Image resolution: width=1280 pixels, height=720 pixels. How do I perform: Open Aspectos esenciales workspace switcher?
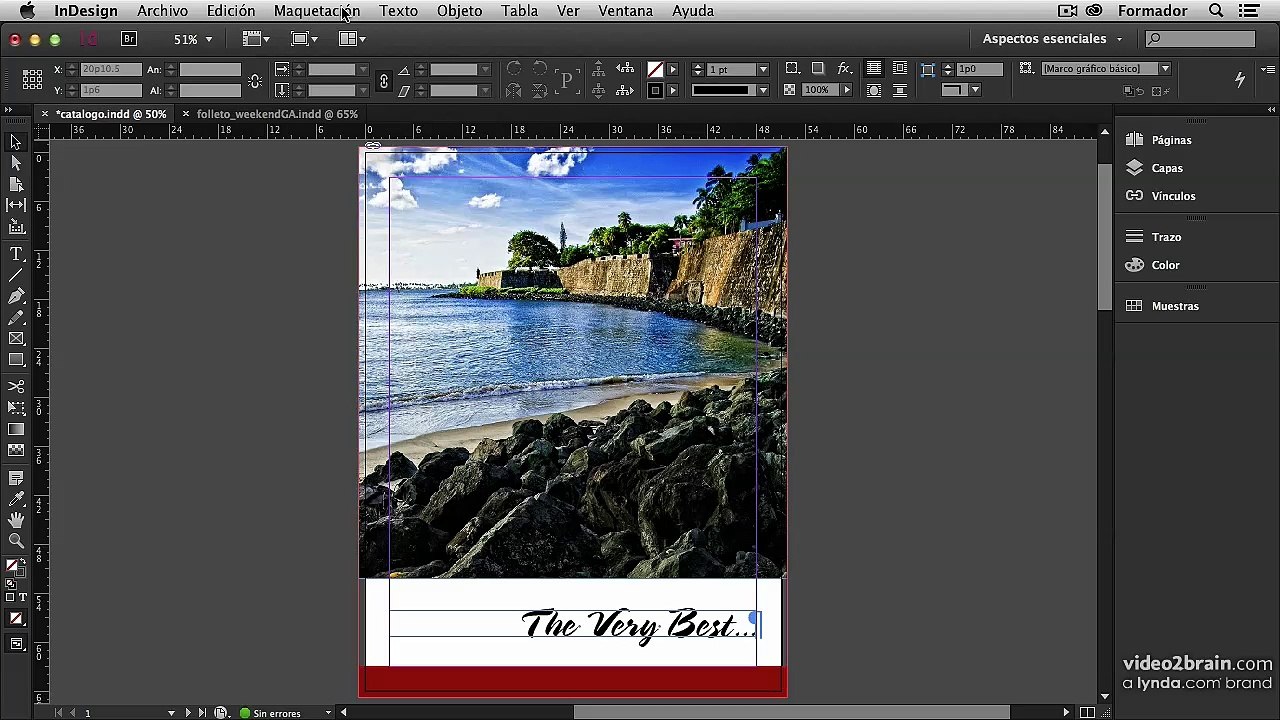[x=1052, y=39]
